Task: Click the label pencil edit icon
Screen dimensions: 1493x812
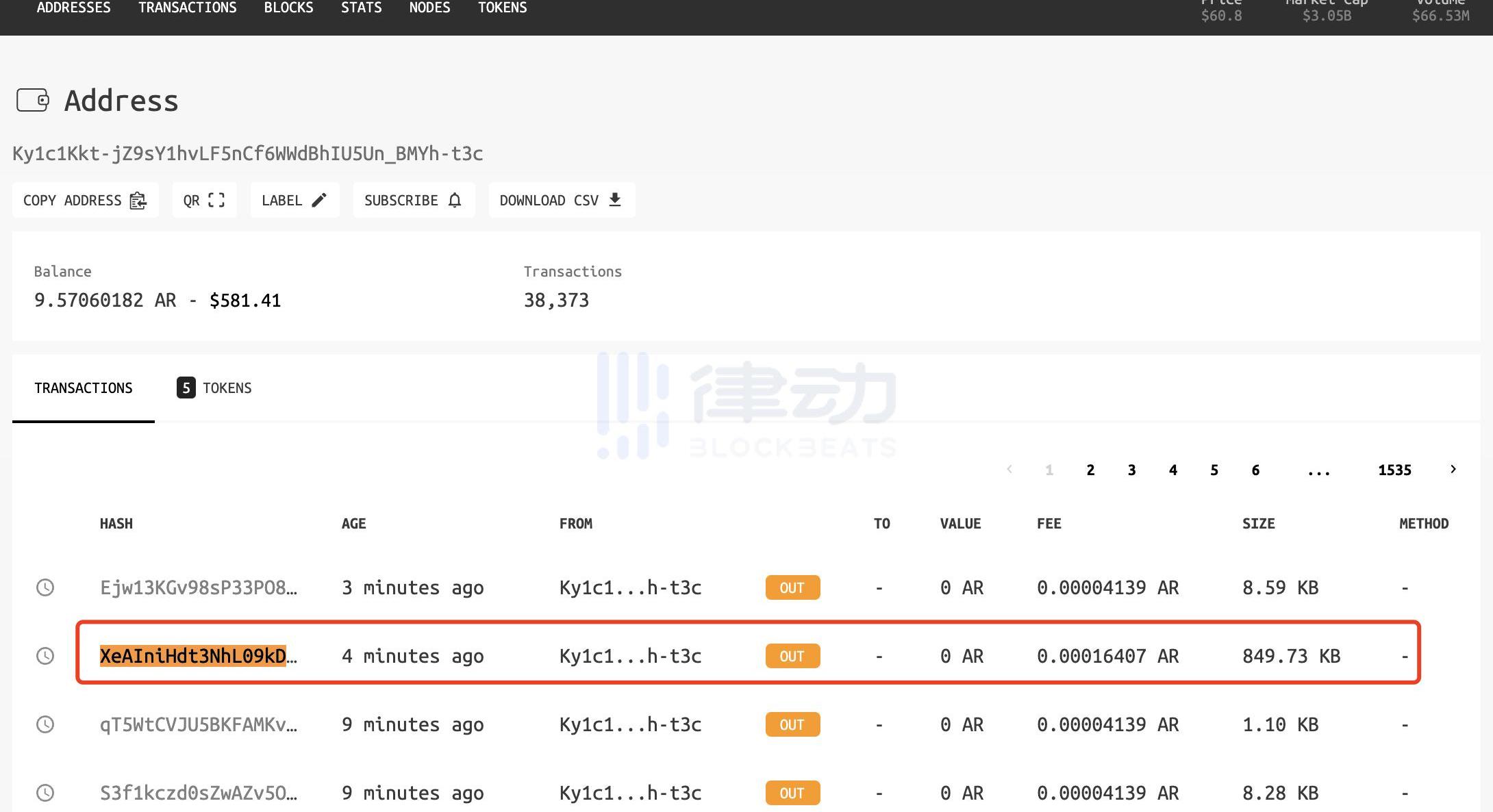Action: (x=319, y=200)
